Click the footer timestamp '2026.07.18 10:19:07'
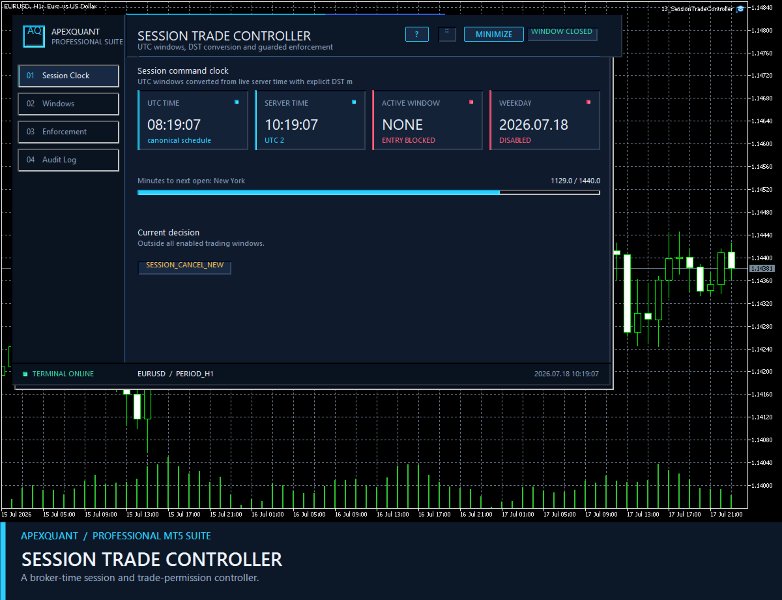The image size is (782, 600). [x=567, y=374]
